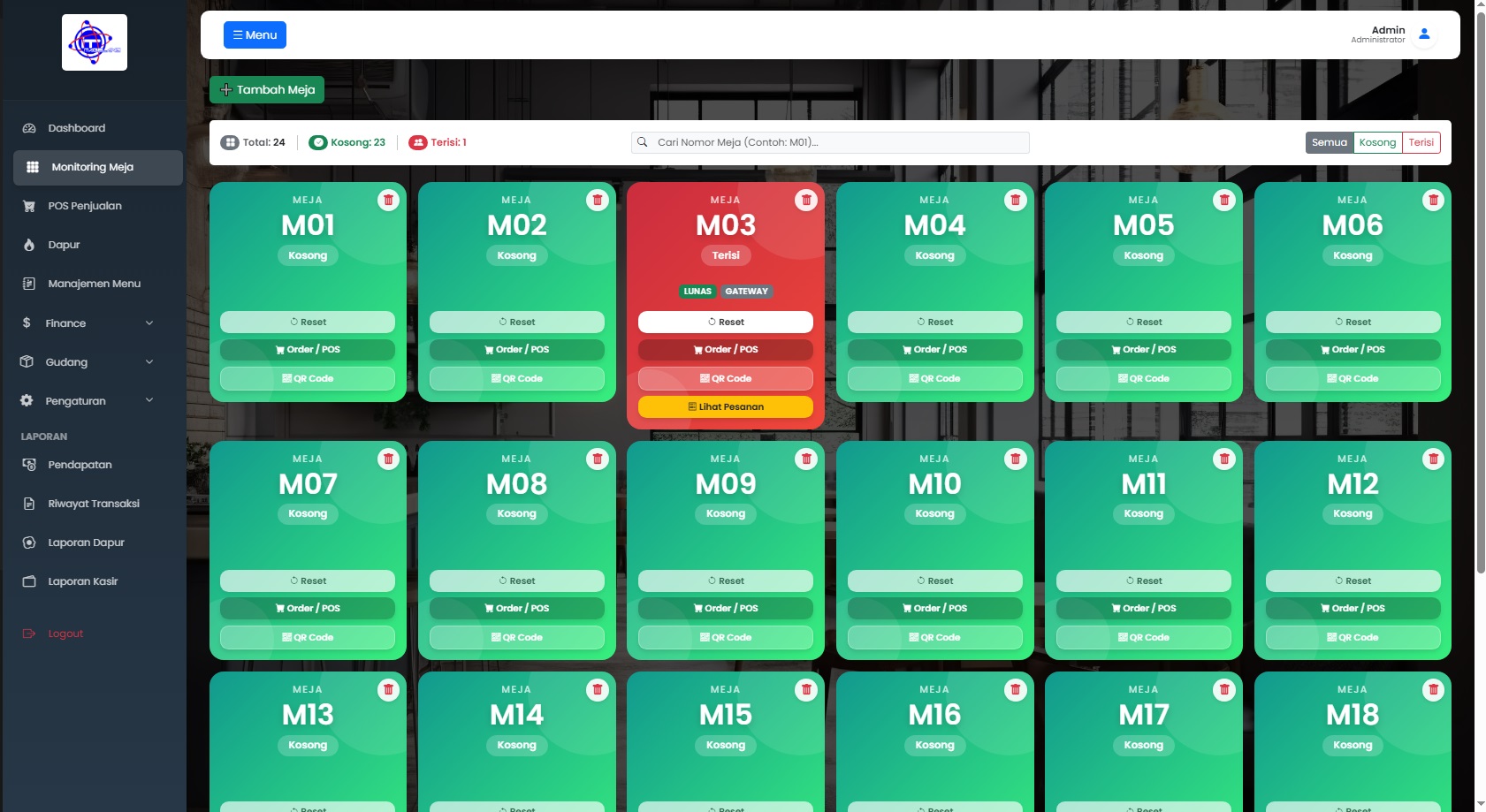Click the Total: 24 counter
The width and height of the screenshot is (1486, 812).
(x=253, y=142)
